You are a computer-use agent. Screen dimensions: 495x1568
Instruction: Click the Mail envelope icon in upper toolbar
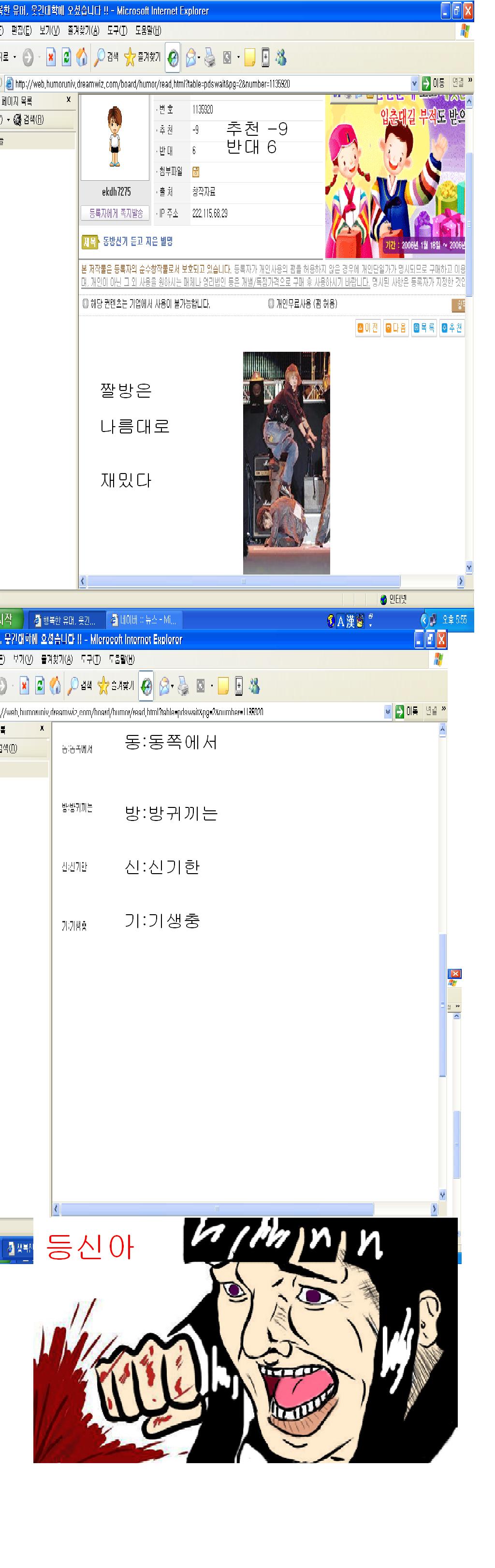point(191,57)
